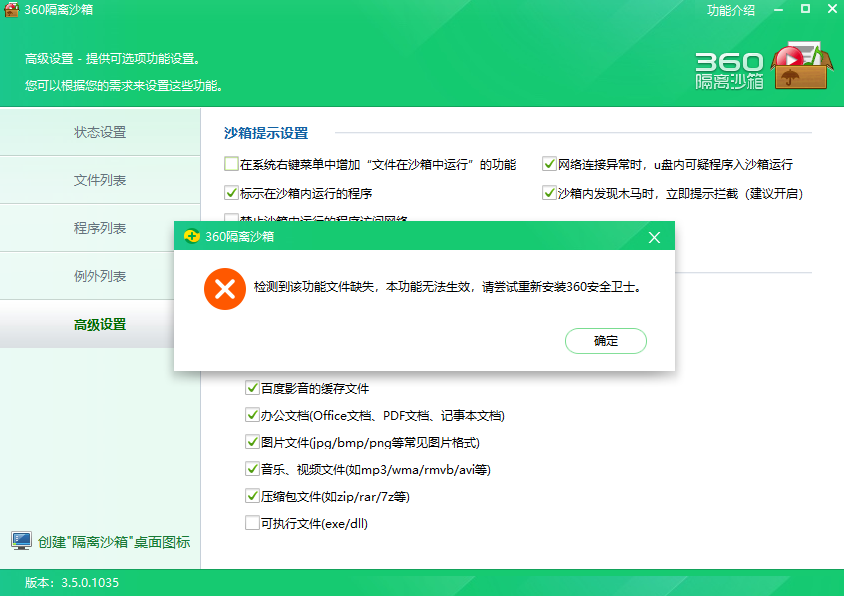Viewport: 844px width, 596px height.
Task: Click the 360 icon in the dialog title
Action: pos(191,237)
